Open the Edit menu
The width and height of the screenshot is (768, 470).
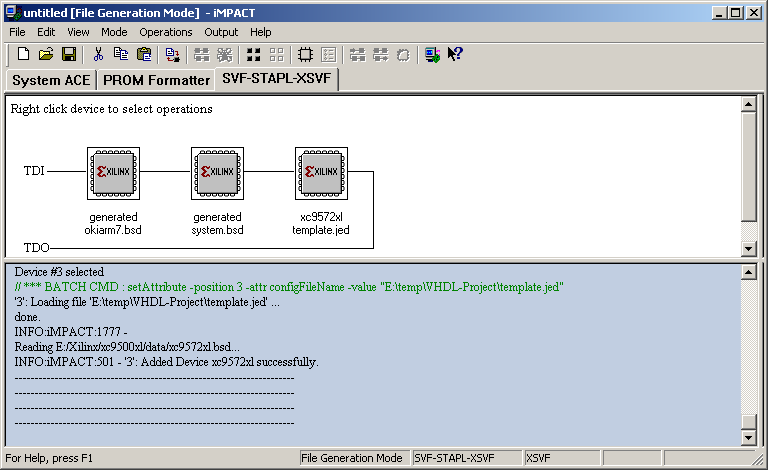46,32
